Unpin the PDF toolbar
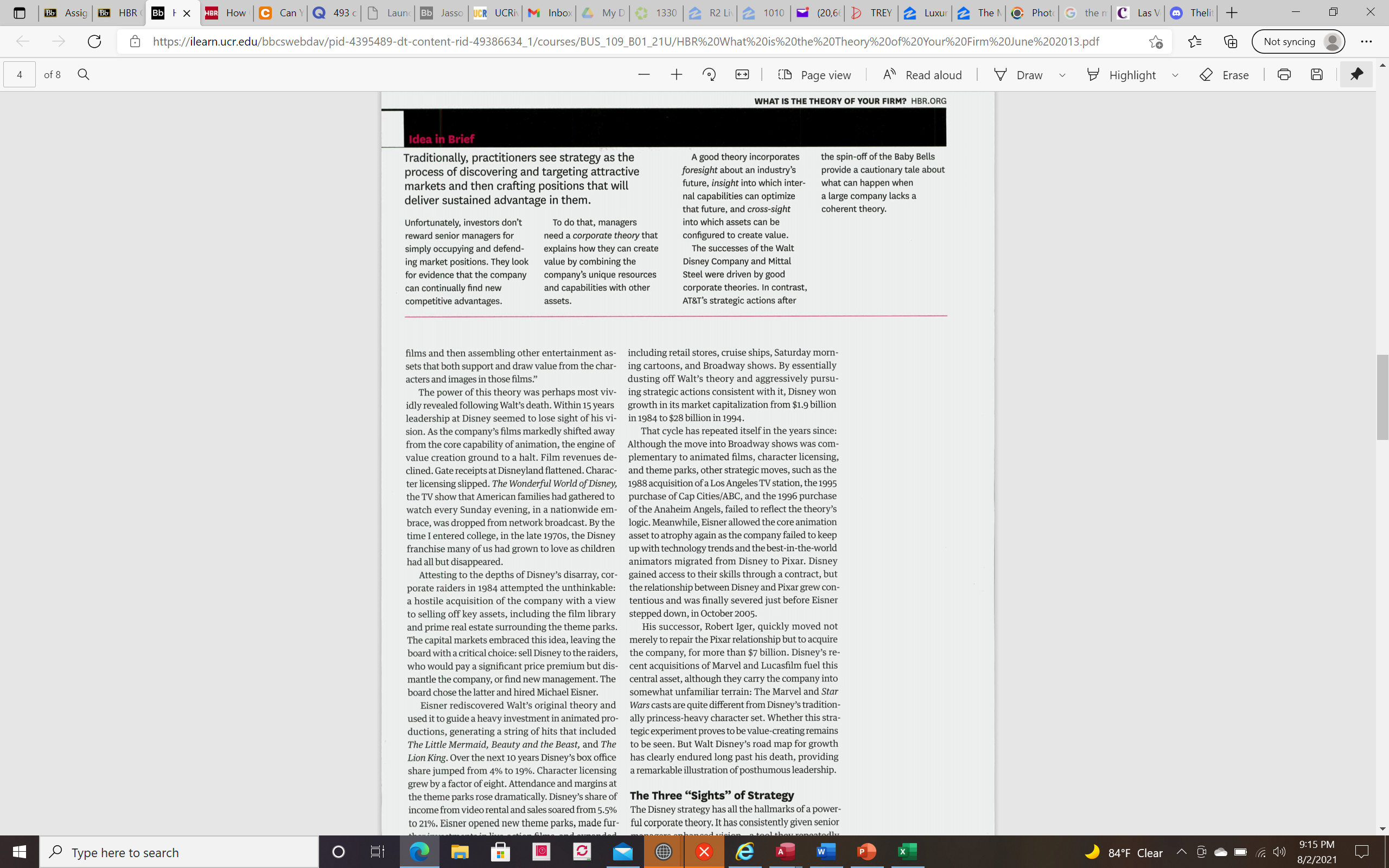This screenshot has width=1389, height=868. tap(1356, 75)
